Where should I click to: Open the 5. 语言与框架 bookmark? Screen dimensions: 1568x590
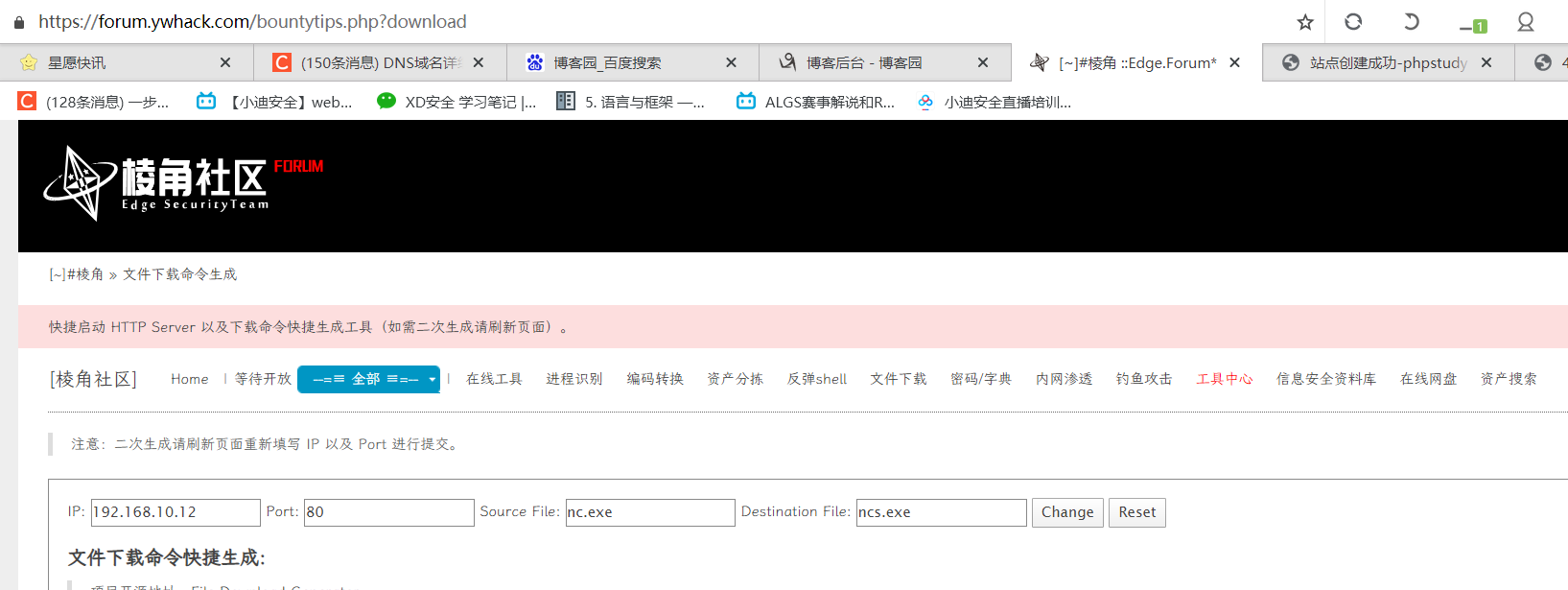pyautogui.click(x=631, y=102)
